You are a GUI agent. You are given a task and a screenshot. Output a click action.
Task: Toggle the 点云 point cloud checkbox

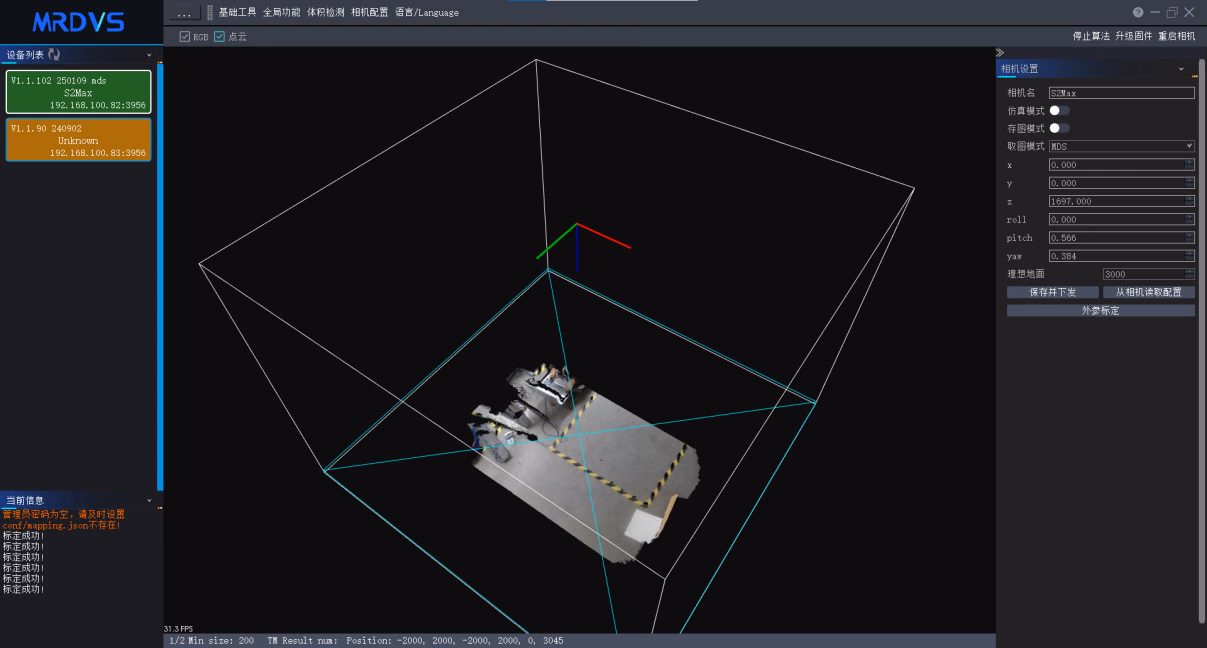(x=219, y=36)
